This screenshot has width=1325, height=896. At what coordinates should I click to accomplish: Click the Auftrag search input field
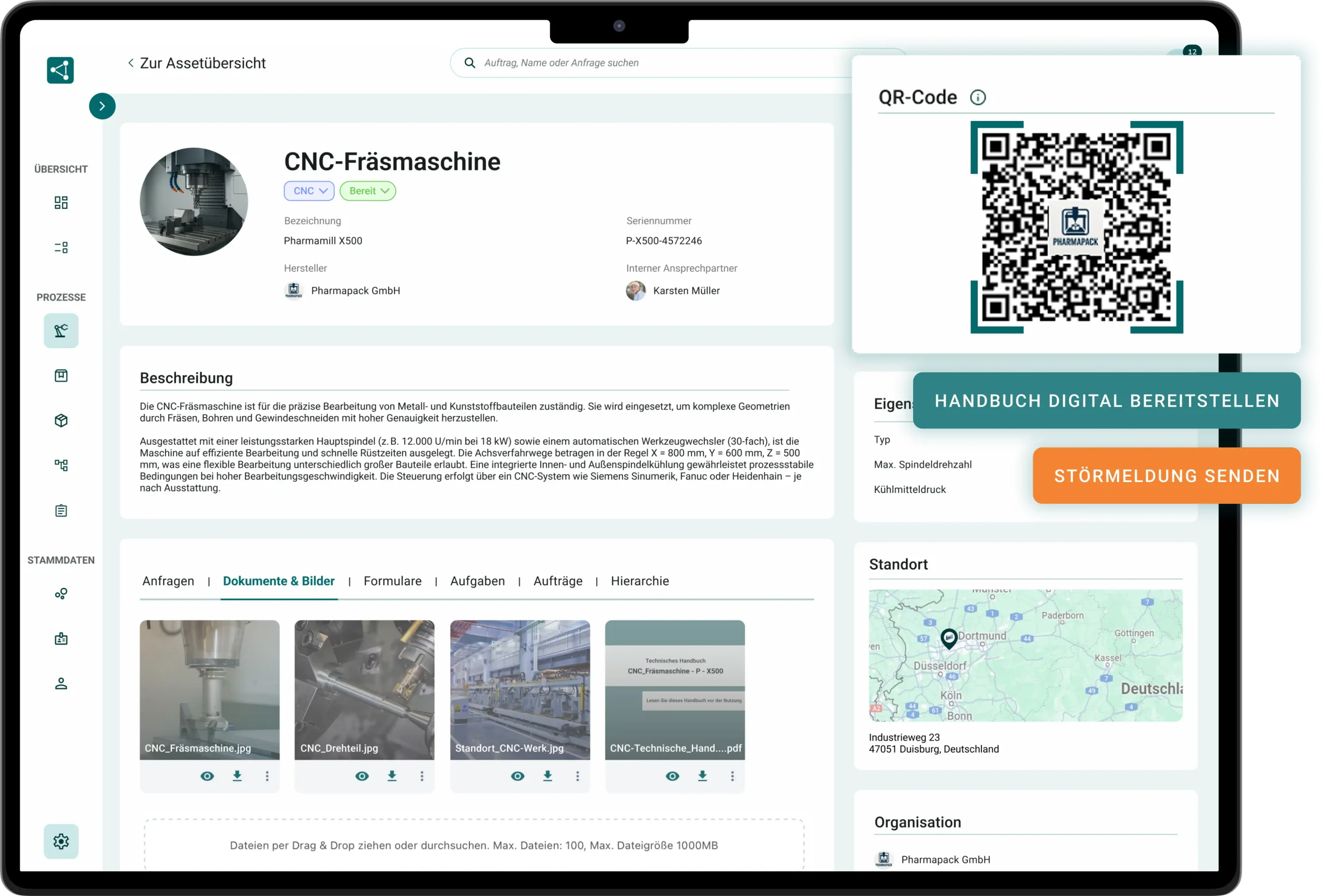(x=656, y=63)
